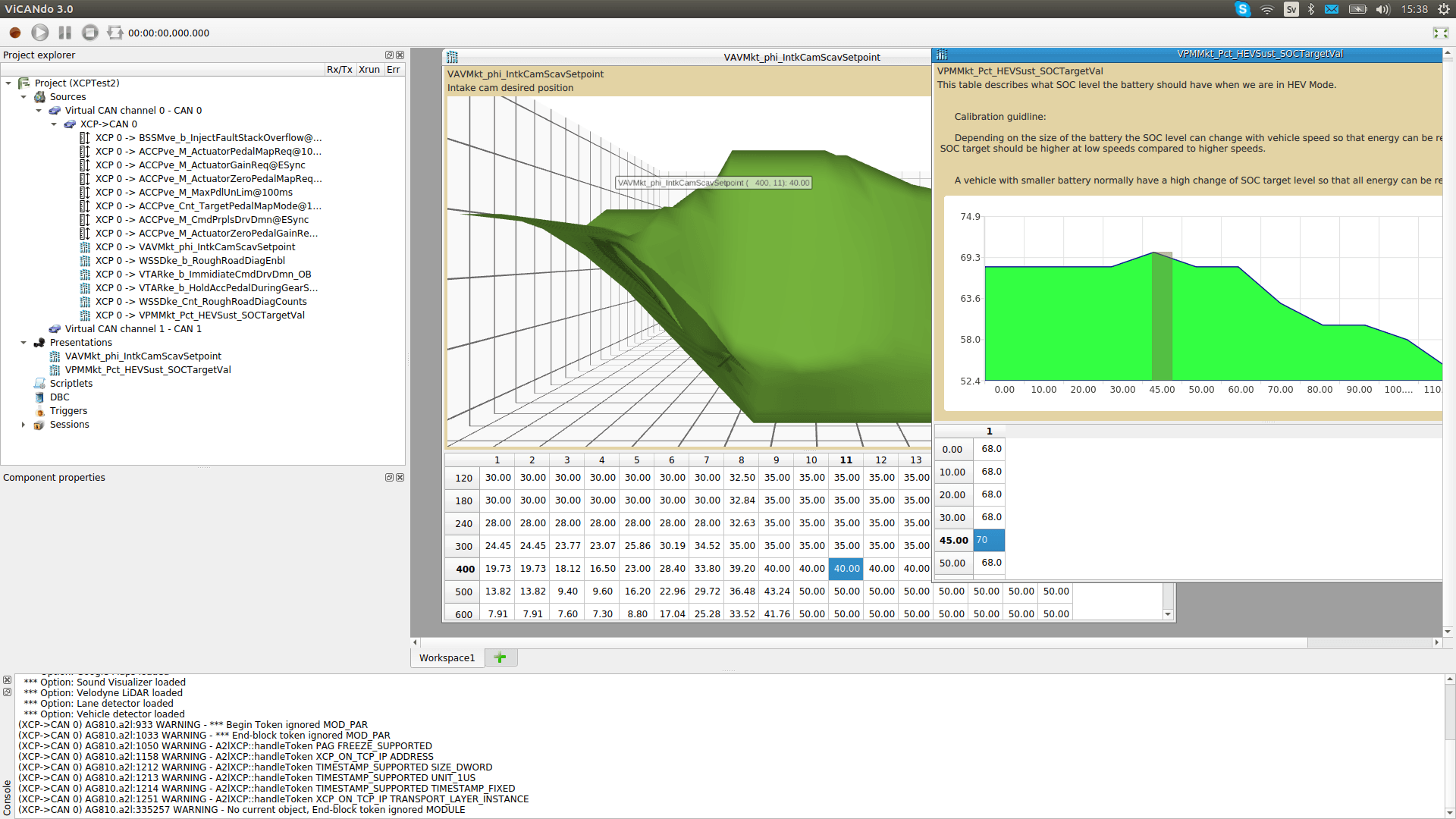Click the time counter toolbar icon

click(115, 33)
